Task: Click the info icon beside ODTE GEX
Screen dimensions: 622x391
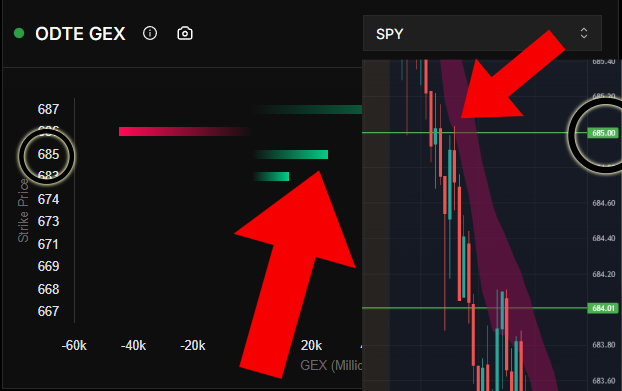Action: click(x=150, y=33)
